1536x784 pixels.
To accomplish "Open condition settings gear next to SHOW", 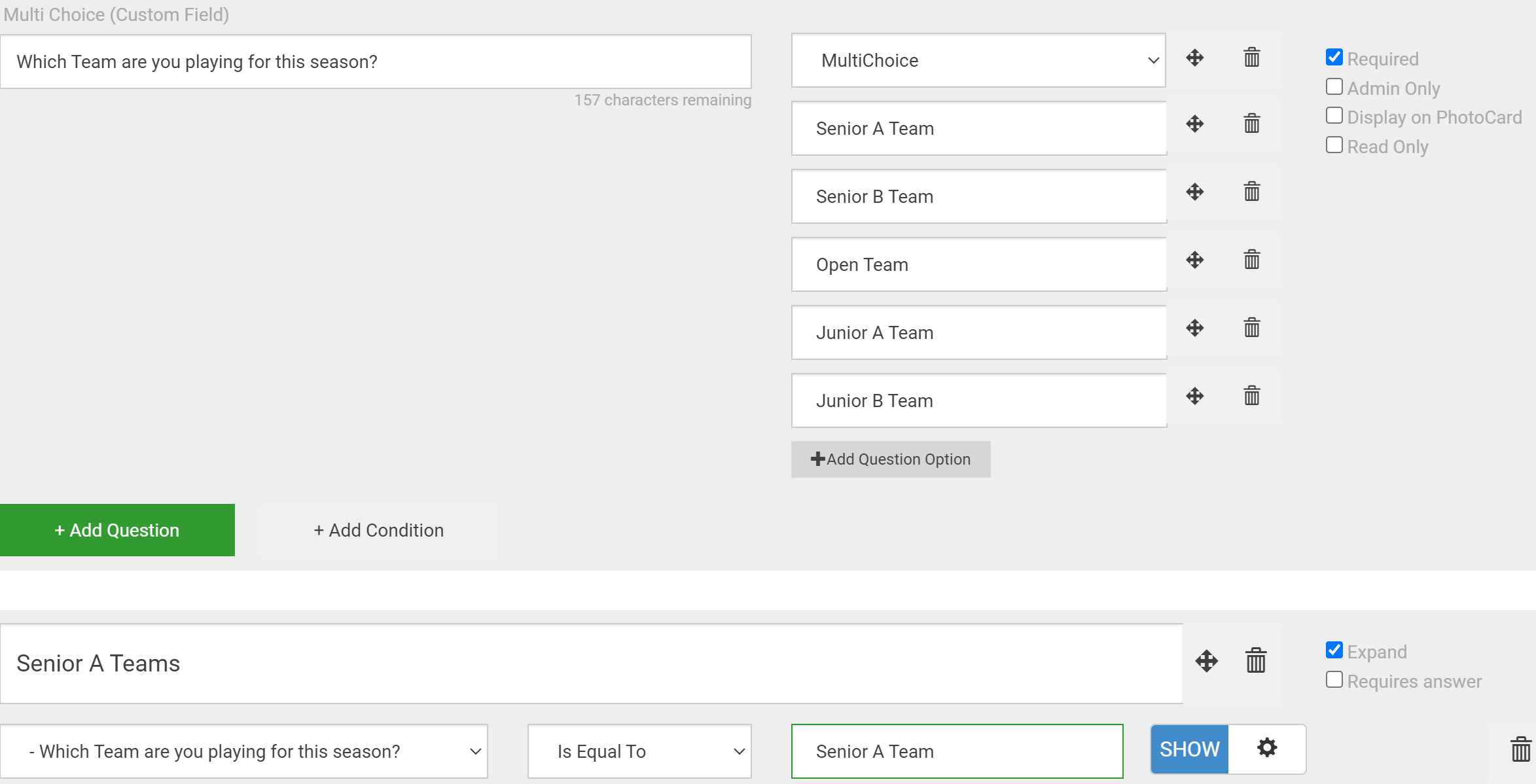I will tap(1266, 748).
